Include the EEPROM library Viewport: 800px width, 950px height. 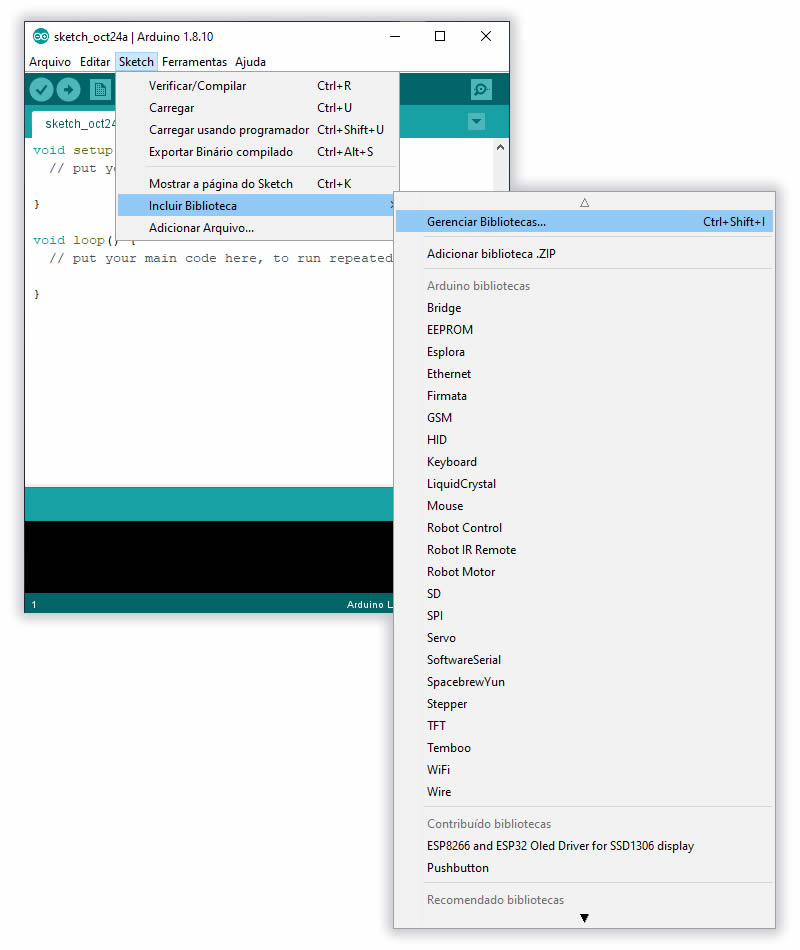(x=584, y=330)
